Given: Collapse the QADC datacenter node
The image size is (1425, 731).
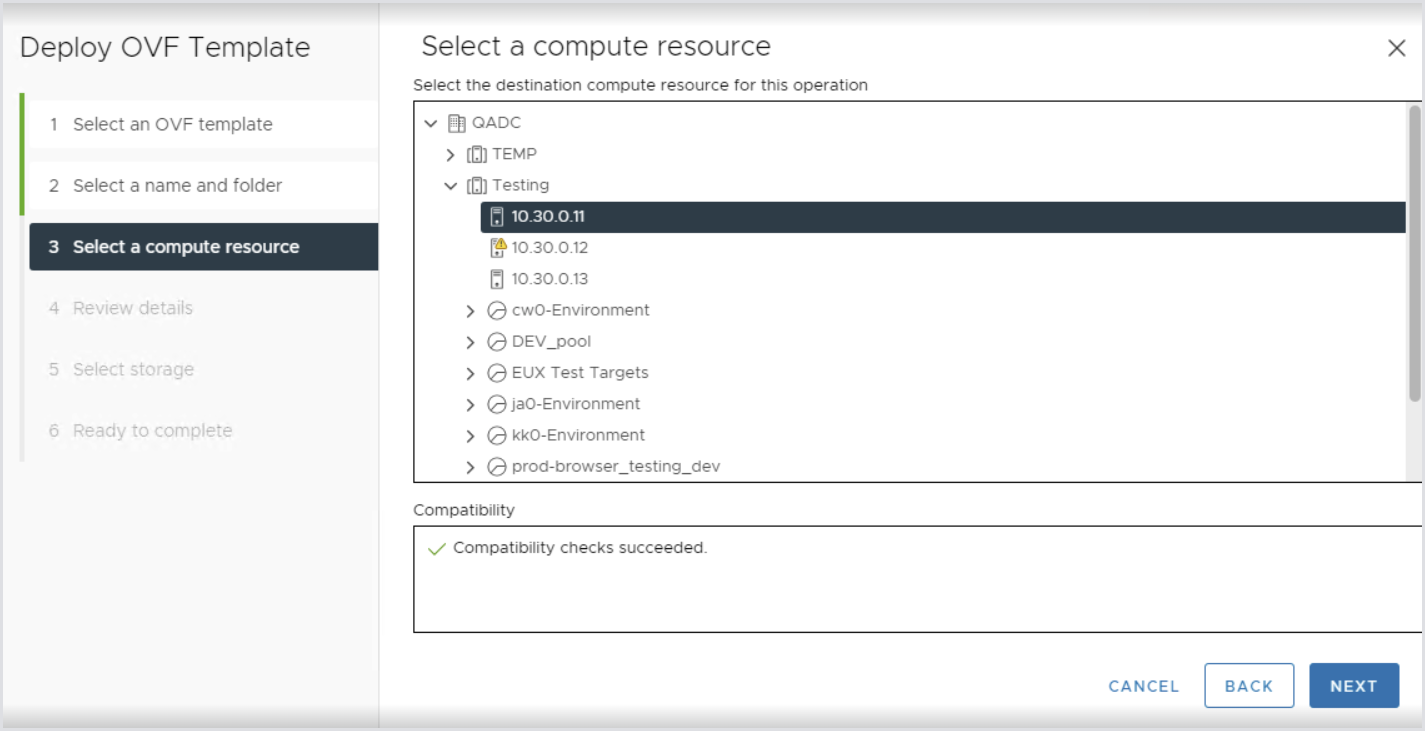Looking at the screenshot, I should click(431, 123).
